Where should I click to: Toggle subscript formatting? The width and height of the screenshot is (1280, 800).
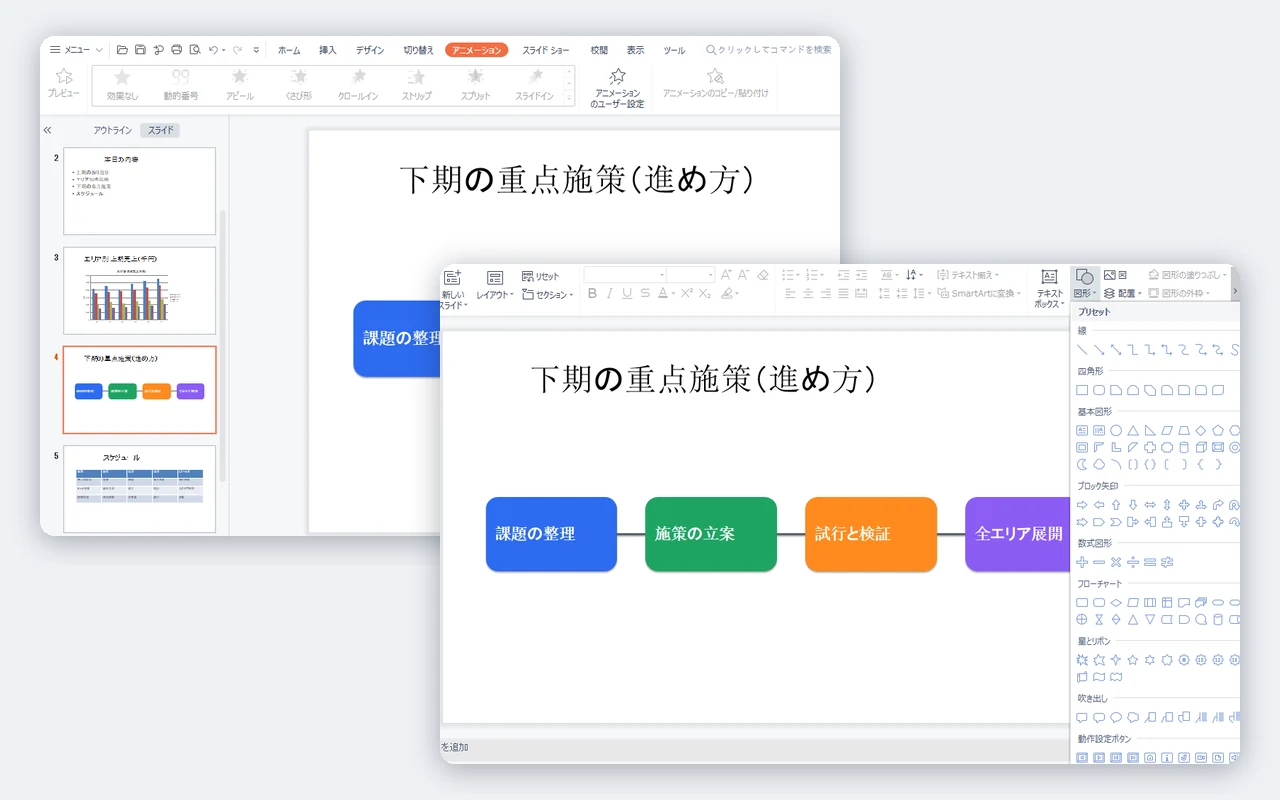point(705,293)
